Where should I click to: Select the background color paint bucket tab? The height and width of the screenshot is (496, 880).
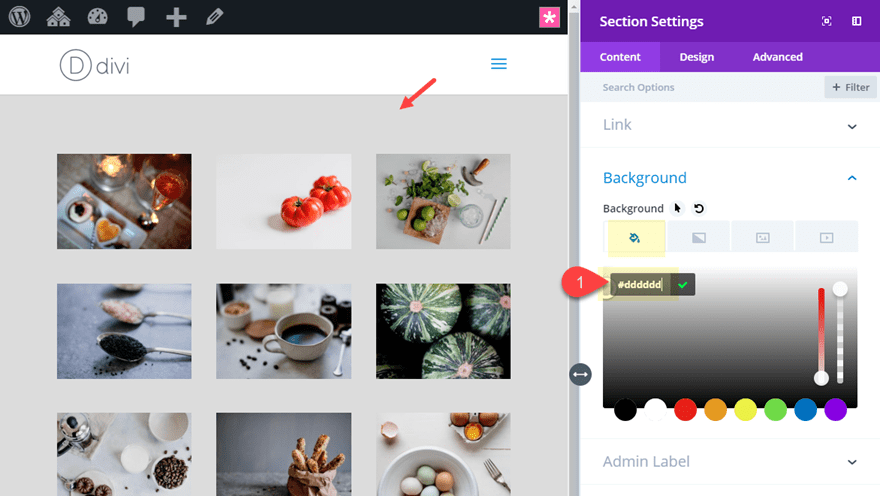pyautogui.click(x=635, y=238)
